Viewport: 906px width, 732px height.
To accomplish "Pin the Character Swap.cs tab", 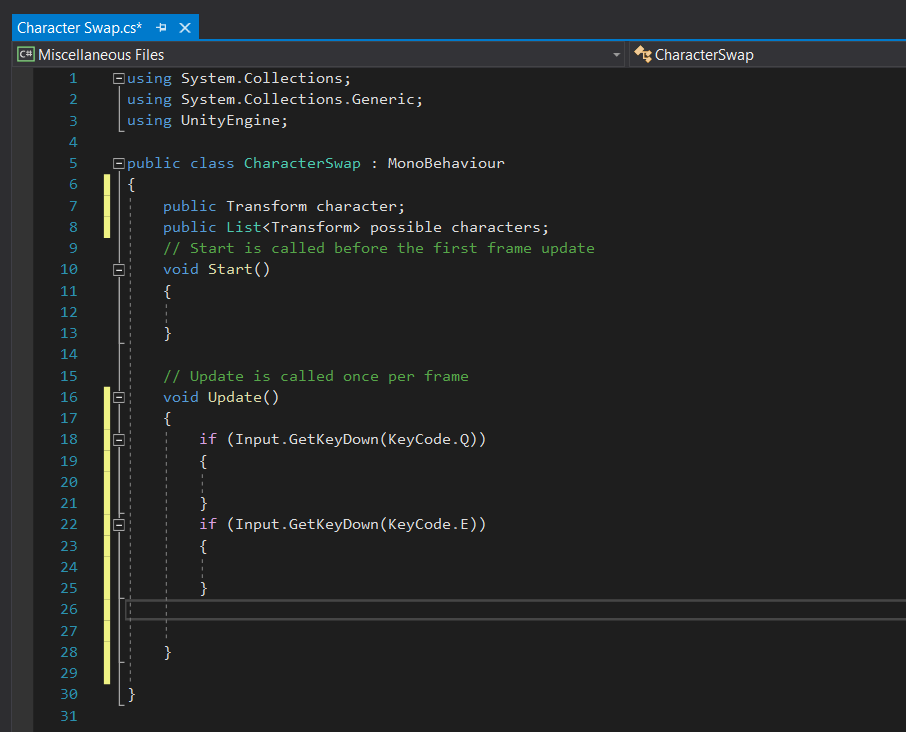I will point(161,28).
